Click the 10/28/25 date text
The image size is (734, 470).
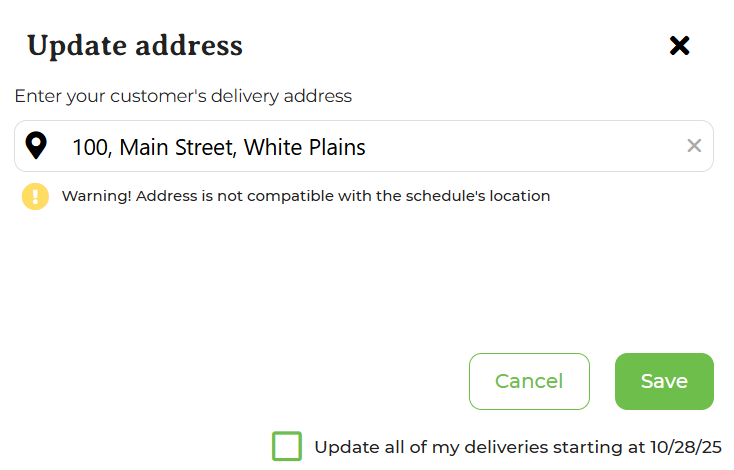686,447
